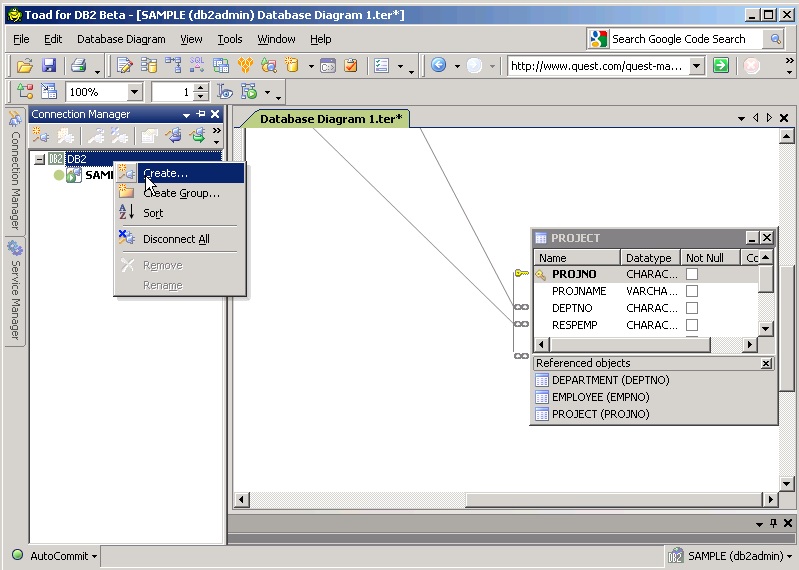Save the diagram with floppy disk icon
The image size is (799, 570).
tap(49, 65)
